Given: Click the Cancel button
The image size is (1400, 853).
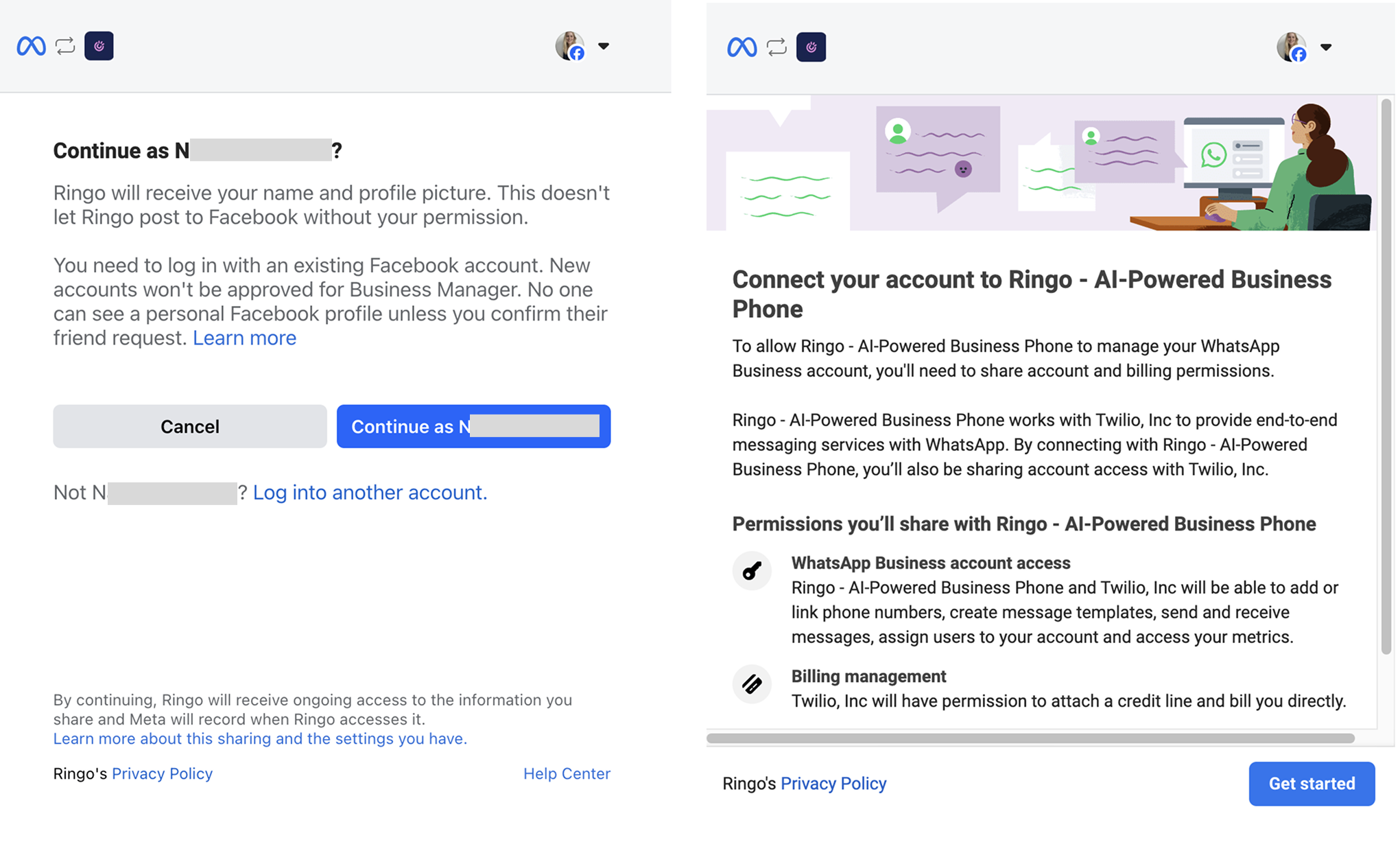Looking at the screenshot, I should click(190, 426).
